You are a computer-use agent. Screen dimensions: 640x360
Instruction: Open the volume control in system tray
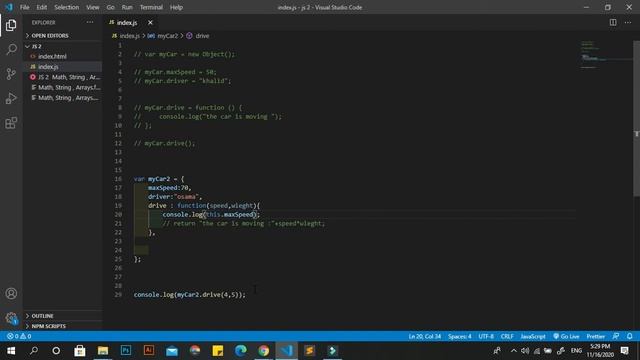tap(525, 351)
